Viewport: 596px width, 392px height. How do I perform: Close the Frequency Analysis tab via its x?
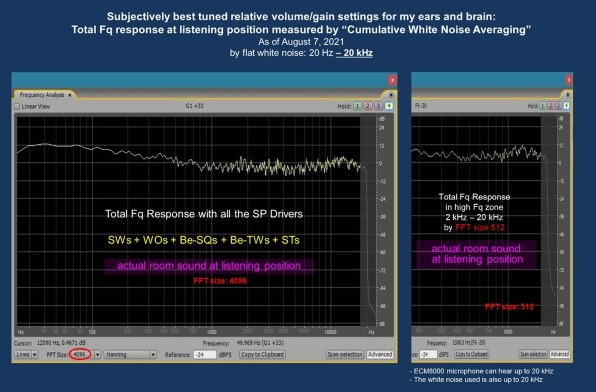click(x=70, y=95)
